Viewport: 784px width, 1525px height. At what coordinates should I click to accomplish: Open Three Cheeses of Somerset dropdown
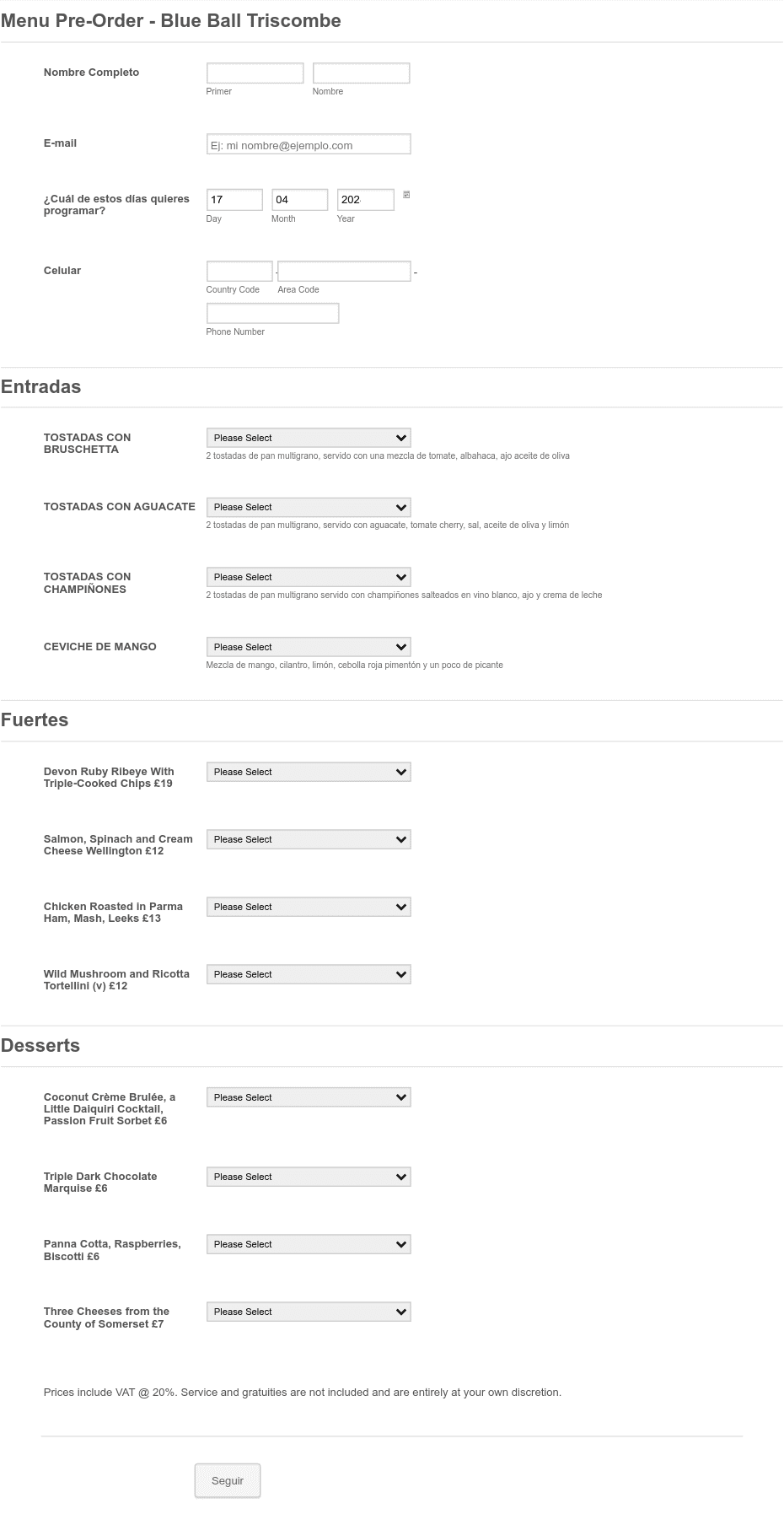309,1312
